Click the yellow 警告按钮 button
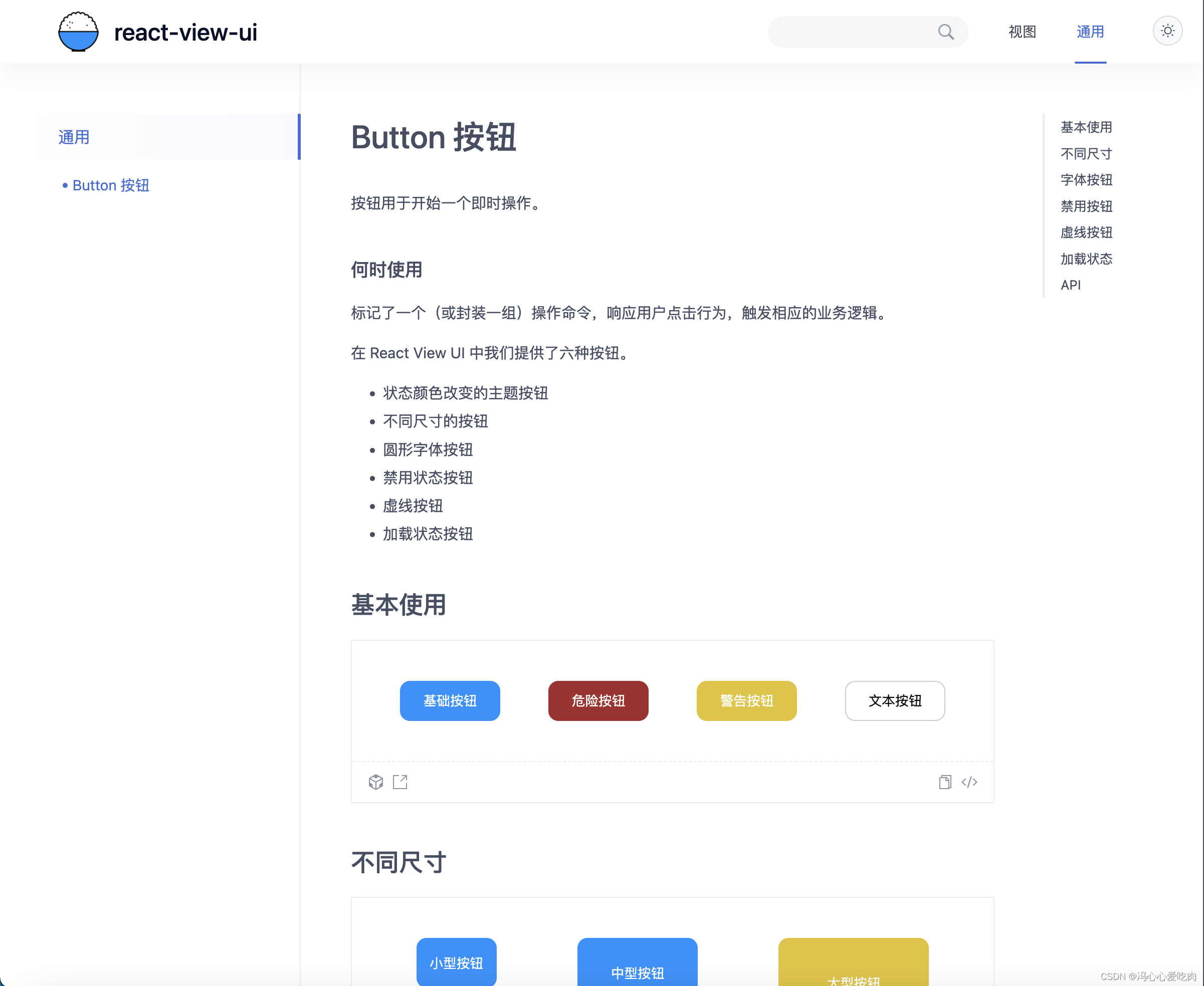This screenshot has width=1204, height=986. [x=746, y=700]
